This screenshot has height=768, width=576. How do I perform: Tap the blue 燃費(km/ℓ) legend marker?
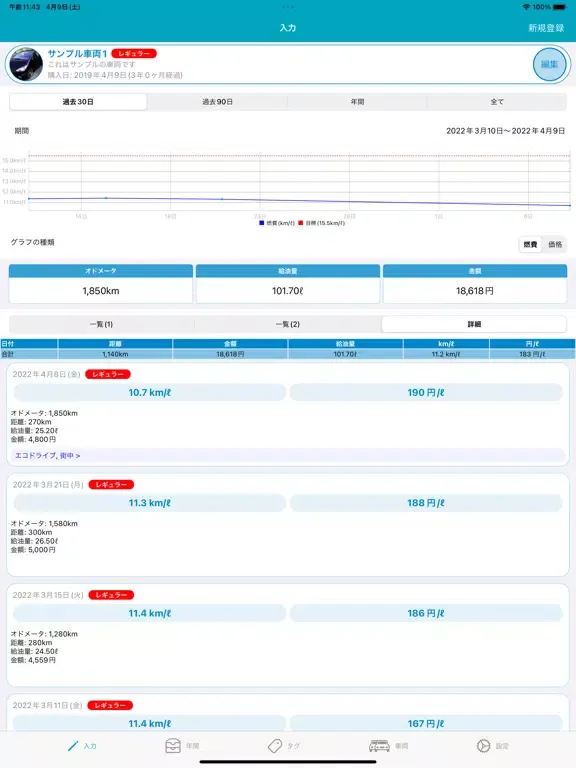tap(262, 223)
